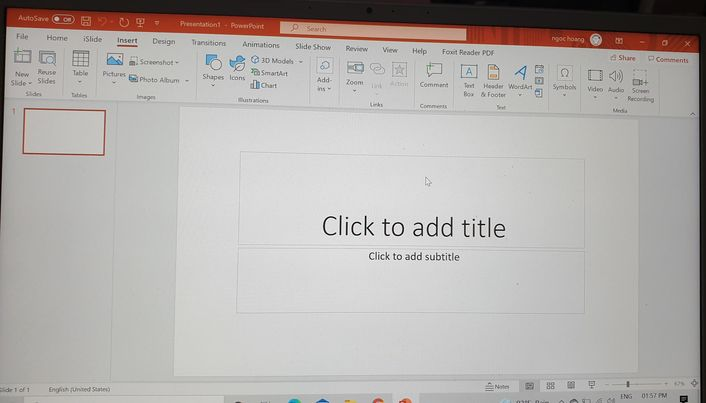Viewport: 706px width, 403px height.
Task: Click the Reuse Slides icon
Action: click(47, 58)
